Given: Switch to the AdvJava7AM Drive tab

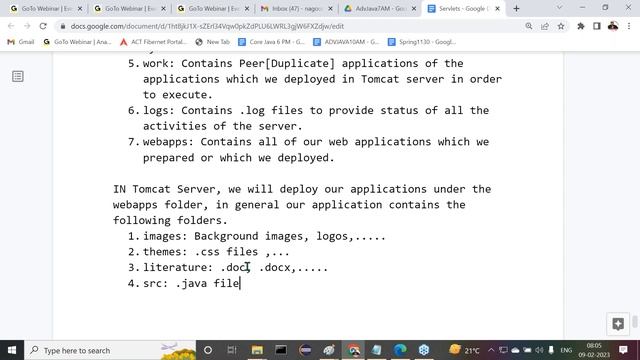Looking at the screenshot, I should point(380,9).
